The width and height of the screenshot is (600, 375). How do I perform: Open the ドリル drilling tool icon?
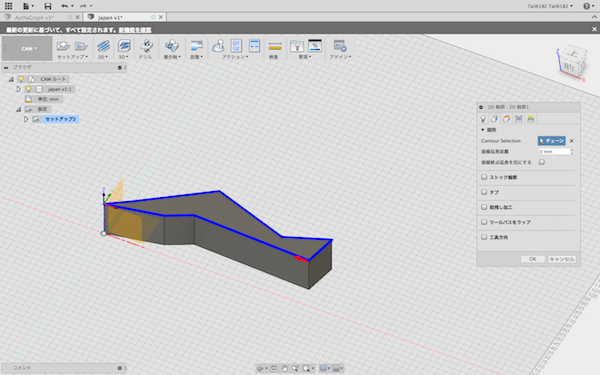[x=146, y=46]
